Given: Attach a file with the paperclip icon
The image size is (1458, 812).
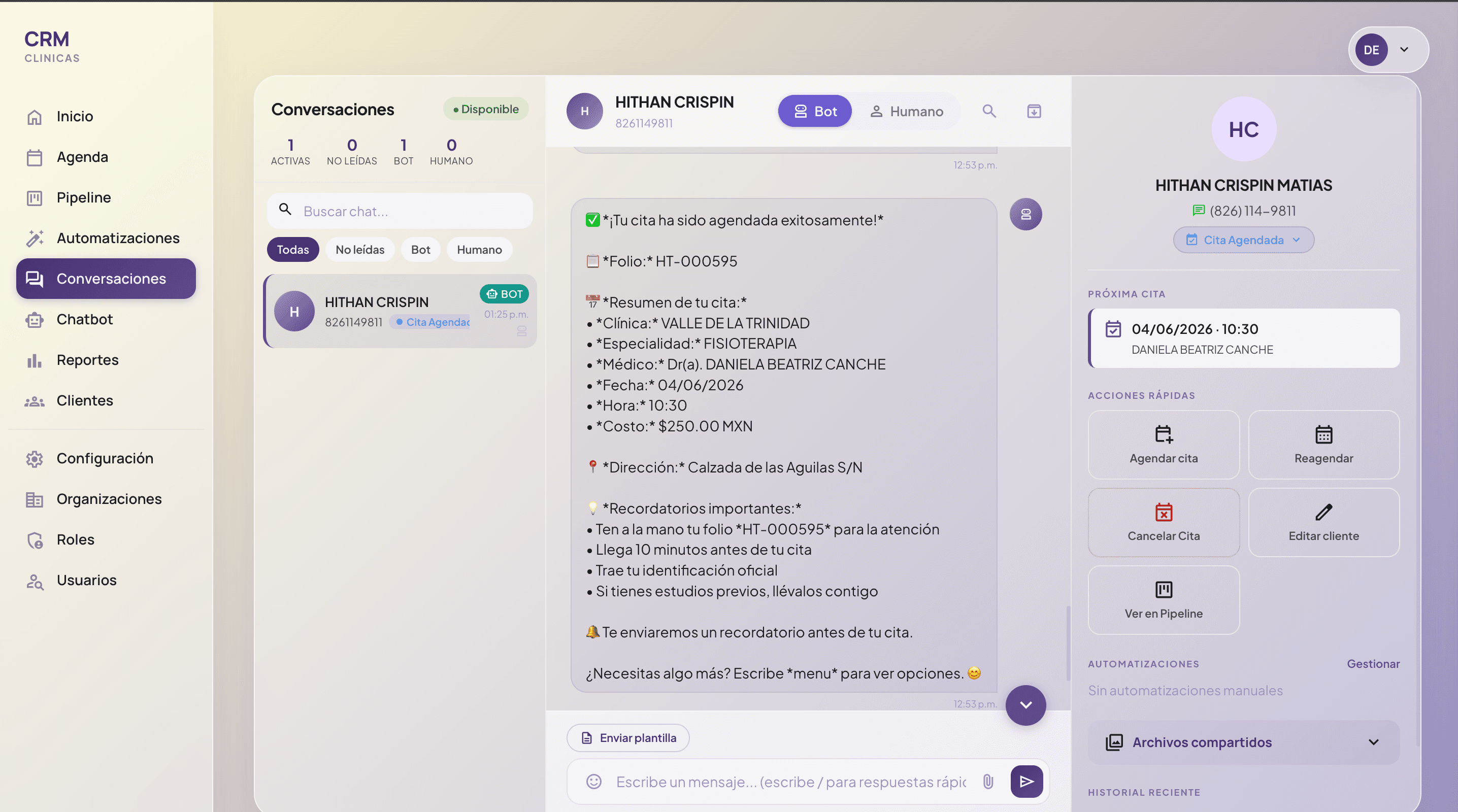Looking at the screenshot, I should point(988,782).
